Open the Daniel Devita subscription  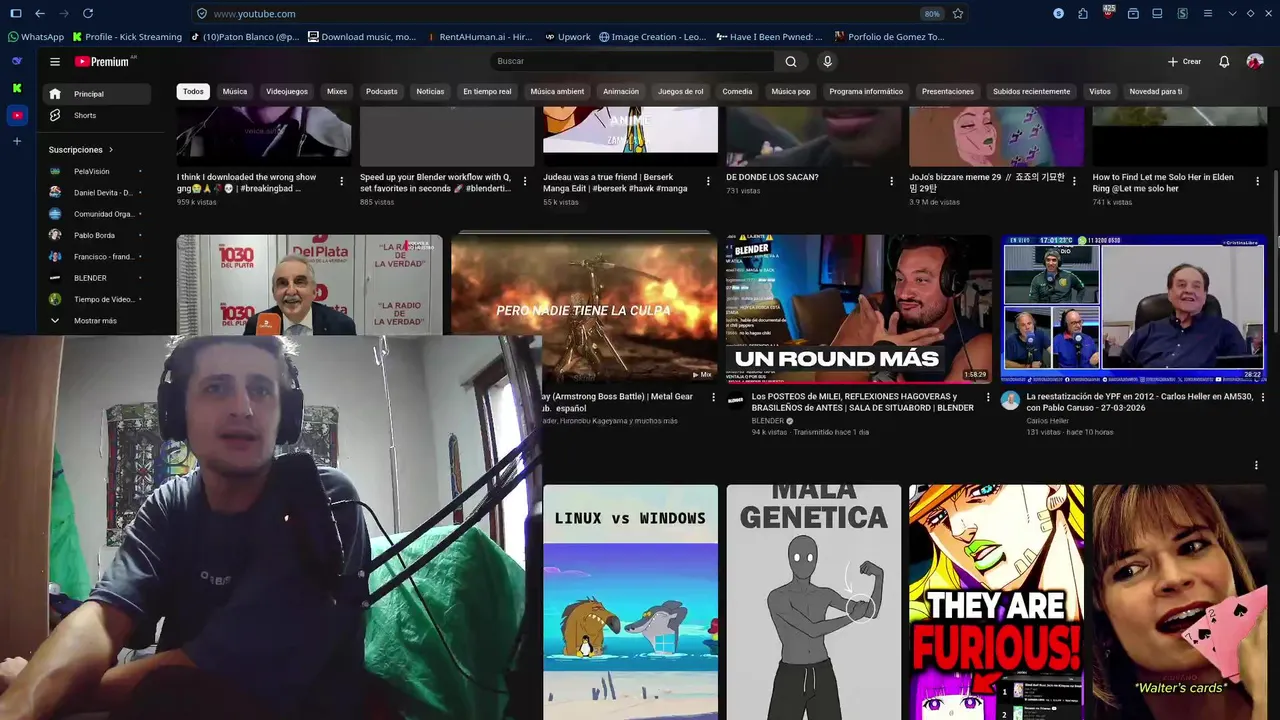click(x=97, y=193)
